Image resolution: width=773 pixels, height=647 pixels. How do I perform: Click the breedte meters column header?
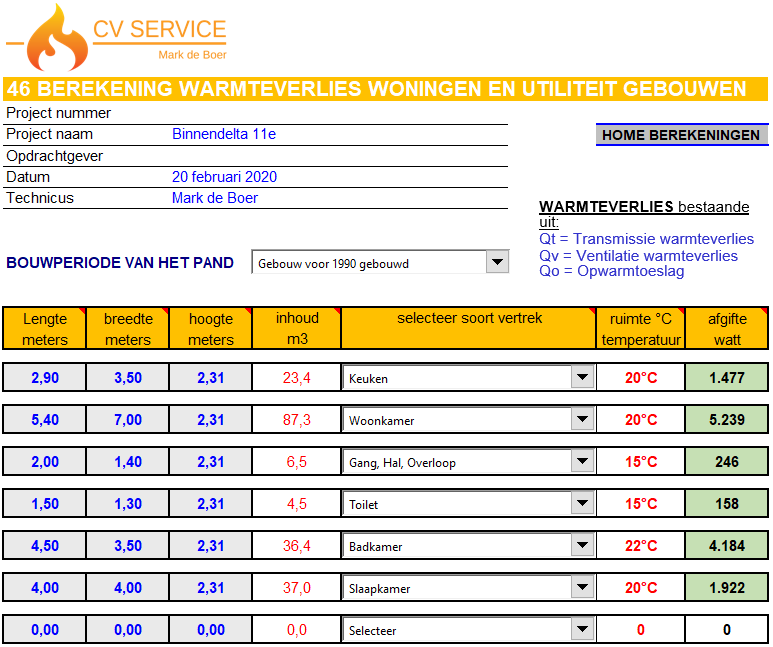(x=128, y=328)
